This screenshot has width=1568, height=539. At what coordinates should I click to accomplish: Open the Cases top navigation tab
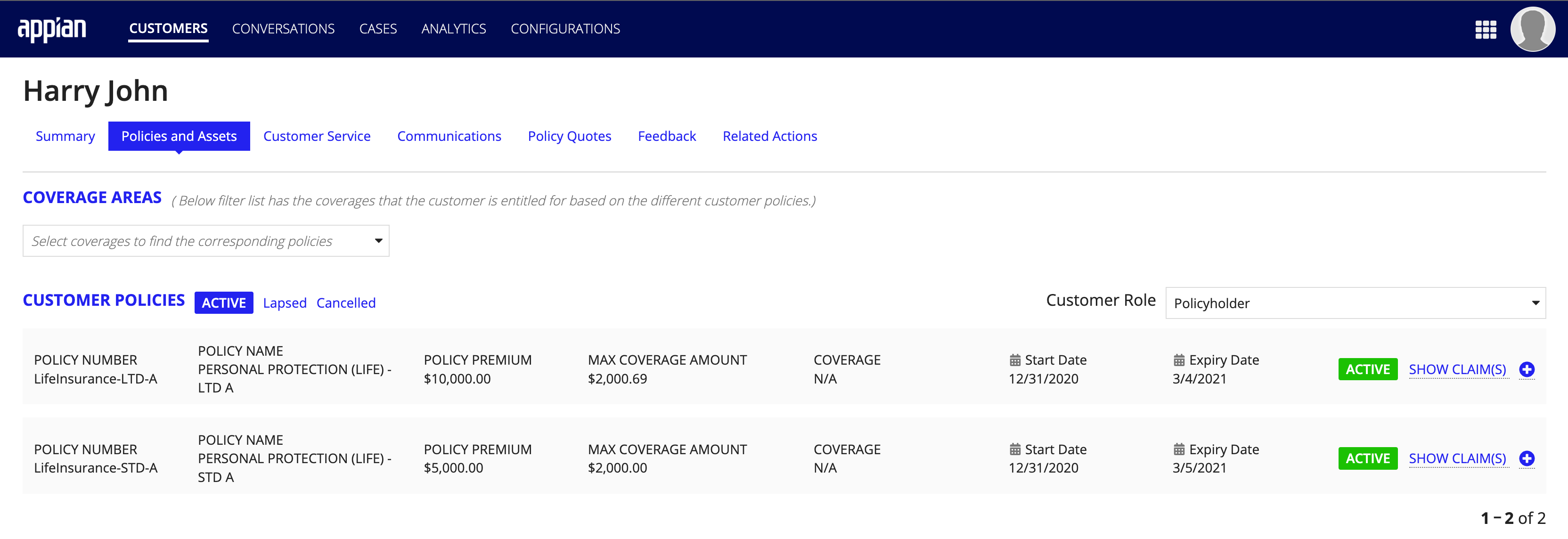click(x=377, y=29)
